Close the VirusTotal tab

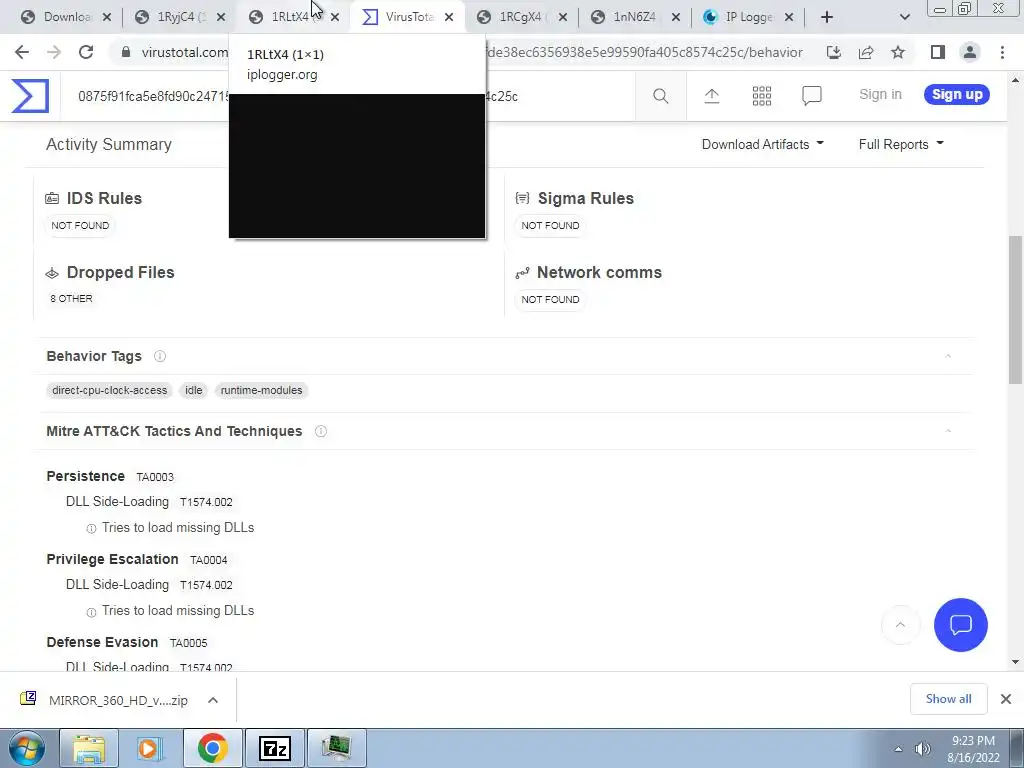coord(449,17)
